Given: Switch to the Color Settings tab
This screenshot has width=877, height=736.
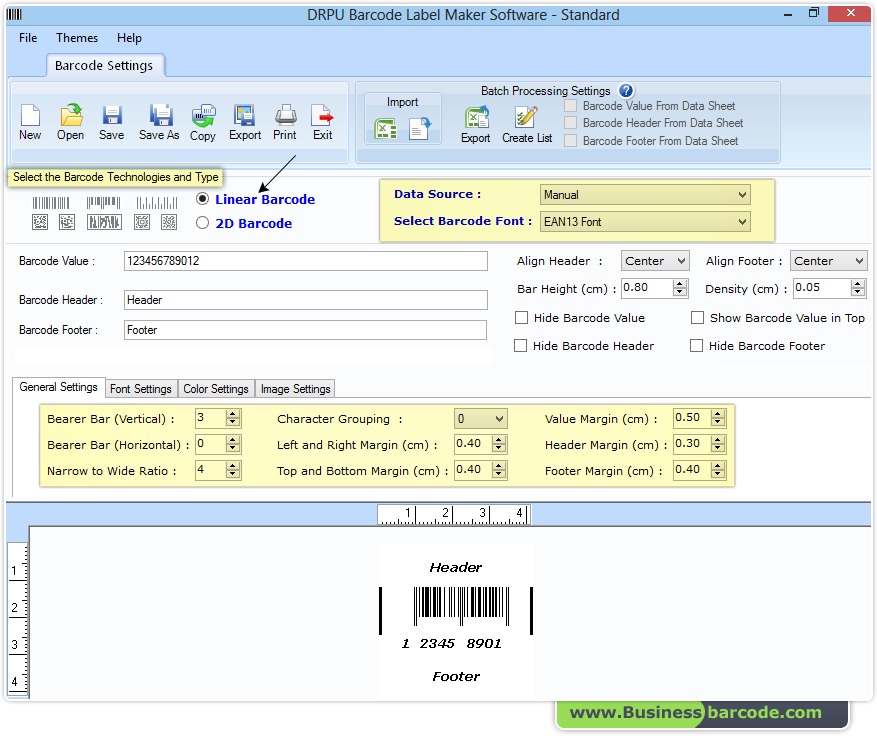Looking at the screenshot, I should tap(216, 389).
